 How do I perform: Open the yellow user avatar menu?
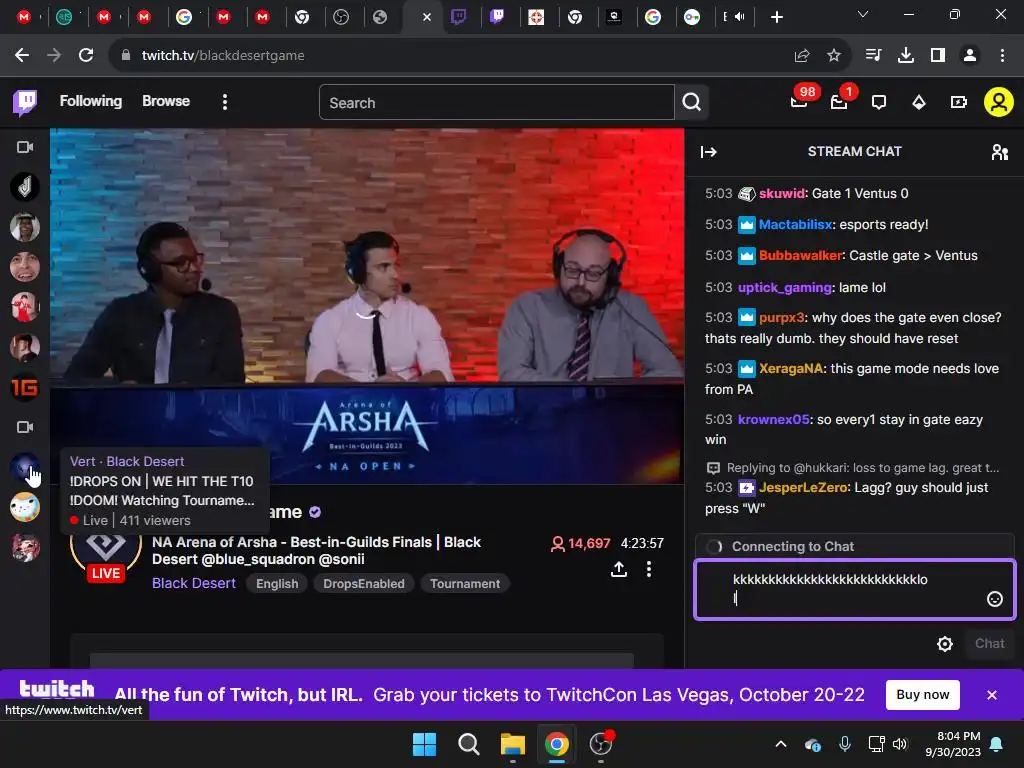point(999,103)
